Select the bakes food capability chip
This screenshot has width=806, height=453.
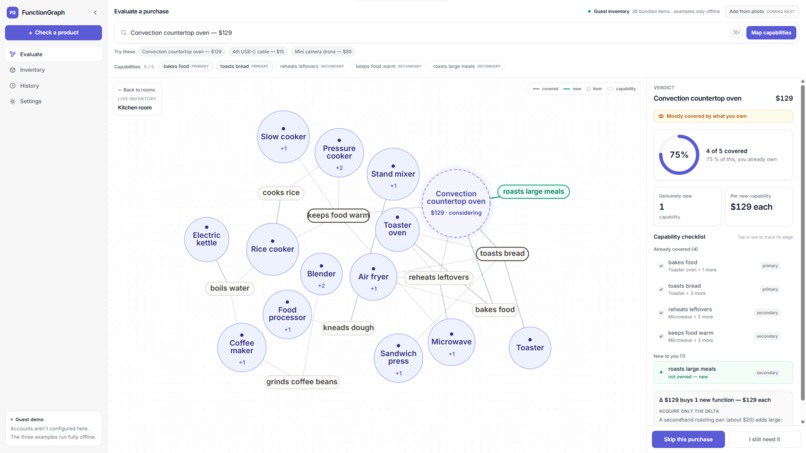coord(186,66)
